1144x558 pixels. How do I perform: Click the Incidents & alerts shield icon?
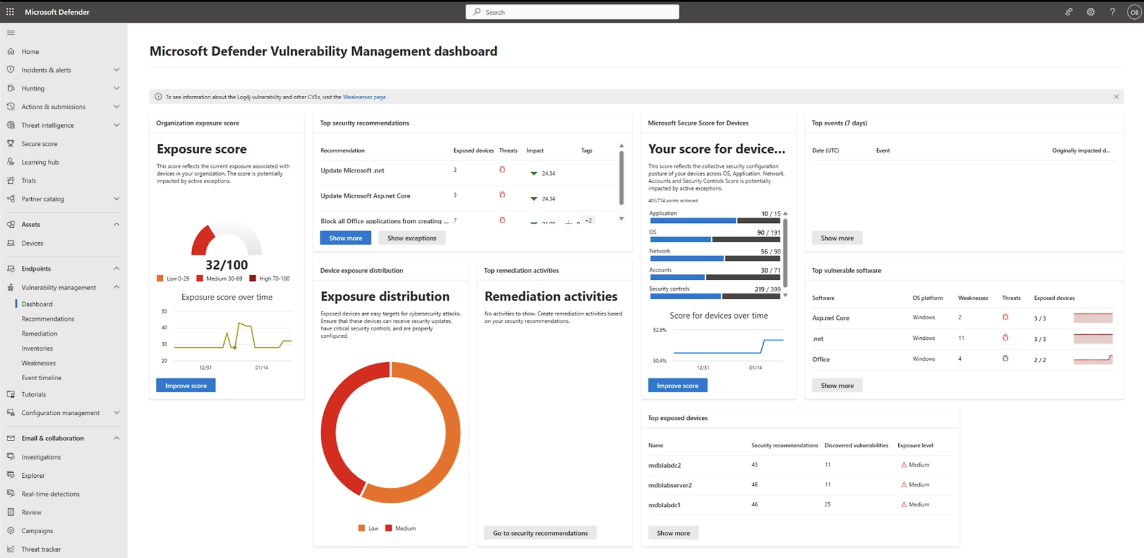10,69
